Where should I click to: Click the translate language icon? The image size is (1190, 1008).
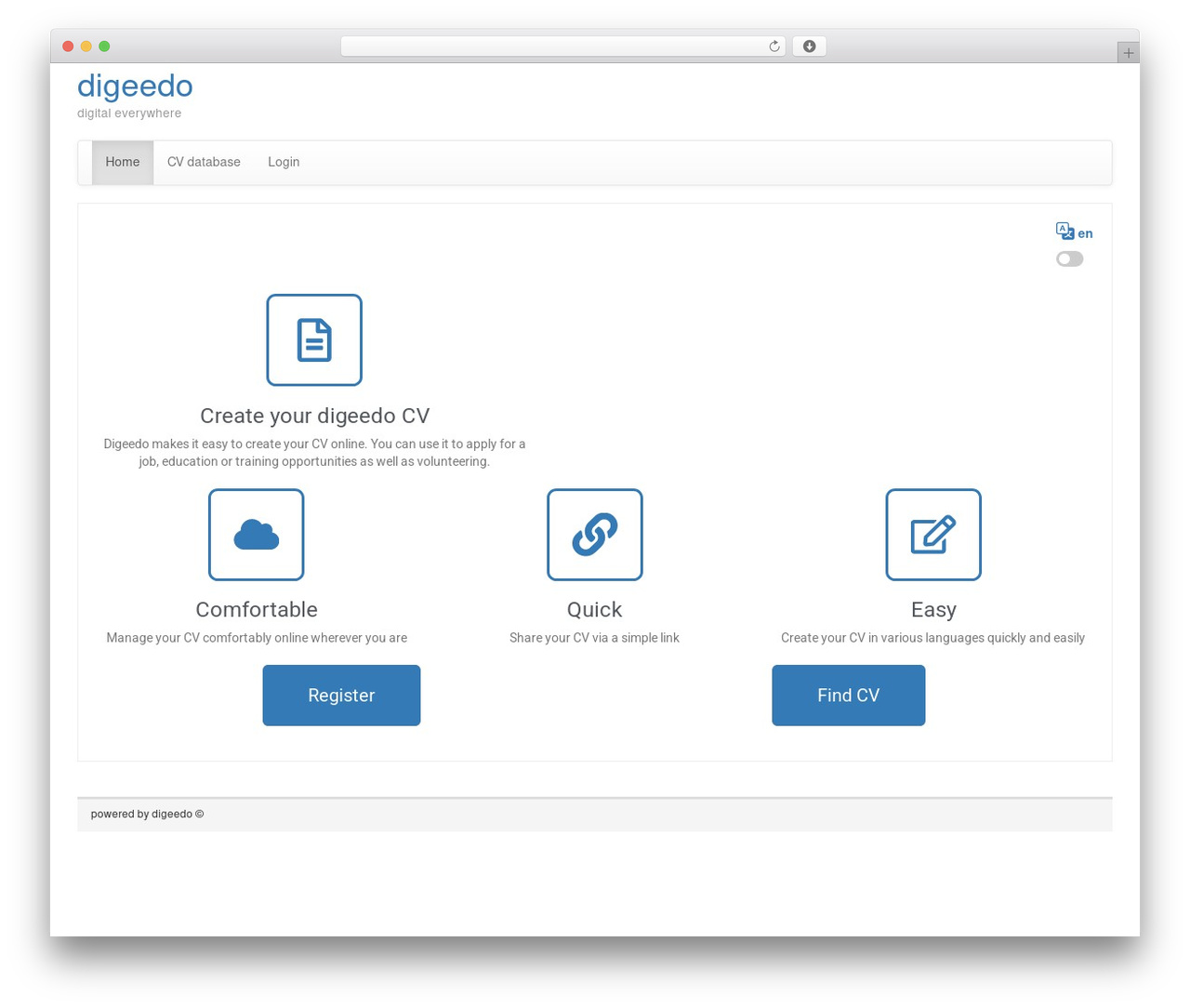1065,231
